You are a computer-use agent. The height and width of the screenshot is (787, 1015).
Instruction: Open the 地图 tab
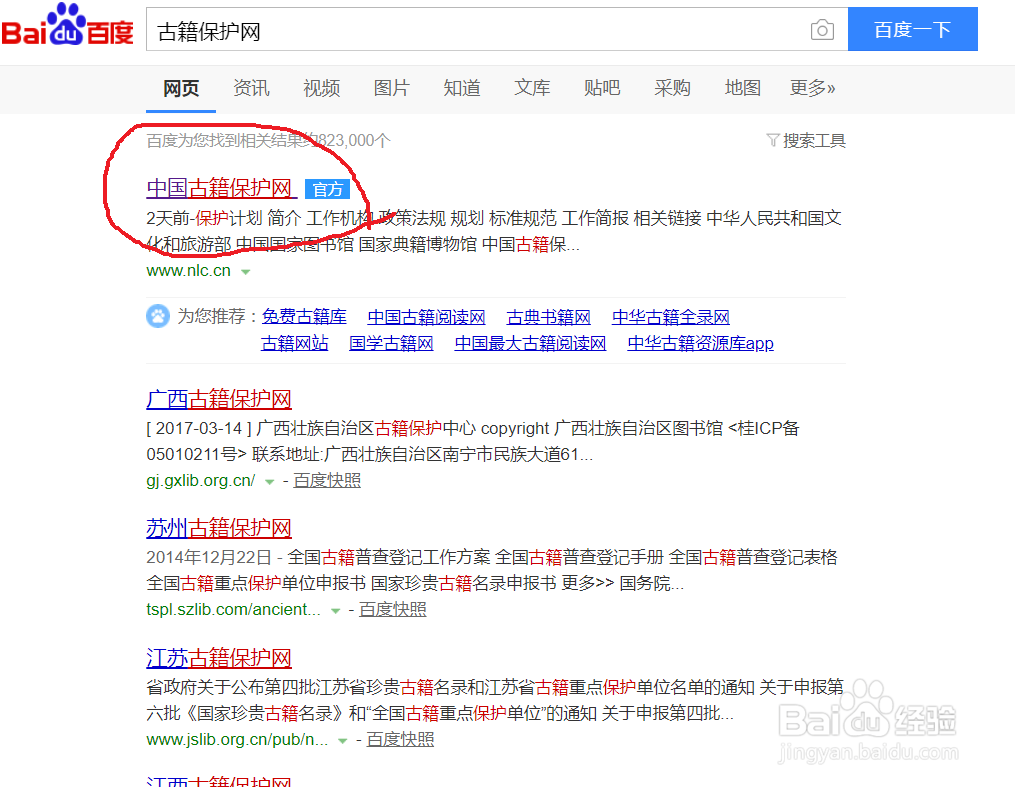click(742, 88)
